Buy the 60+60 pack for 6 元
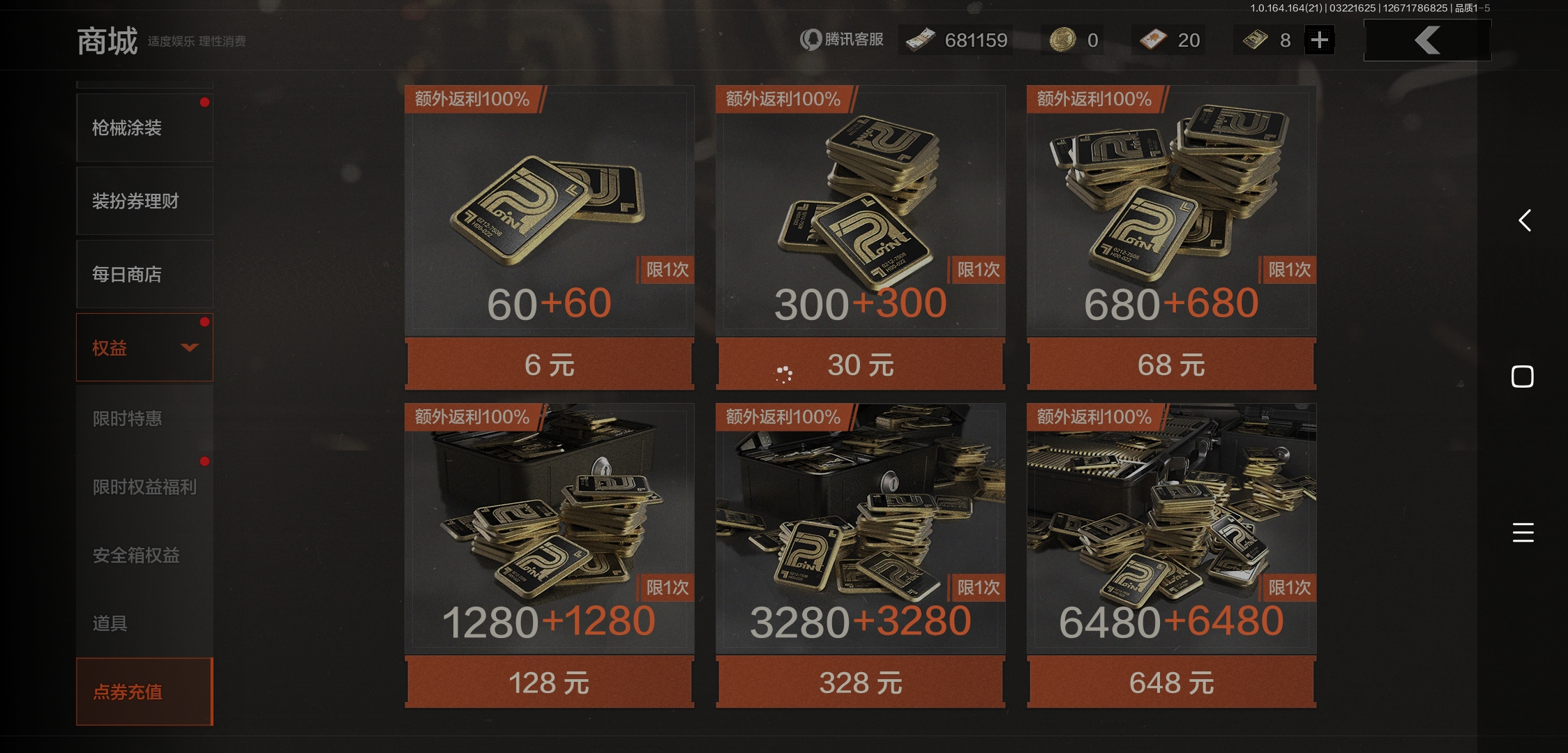The height and width of the screenshot is (753, 1568). pyautogui.click(x=550, y=365)
